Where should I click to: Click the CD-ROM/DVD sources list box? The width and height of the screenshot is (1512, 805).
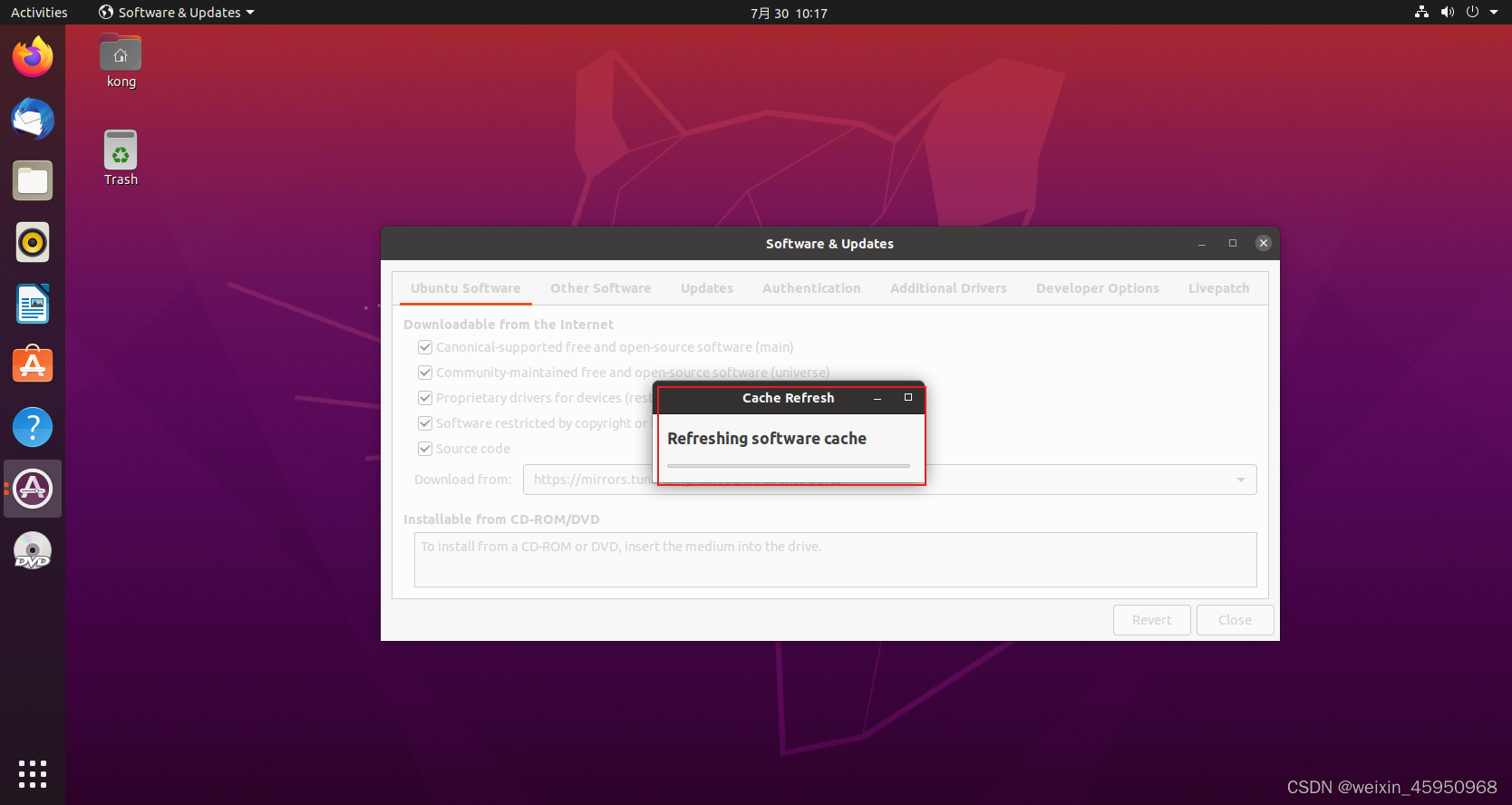coord(836,559)
